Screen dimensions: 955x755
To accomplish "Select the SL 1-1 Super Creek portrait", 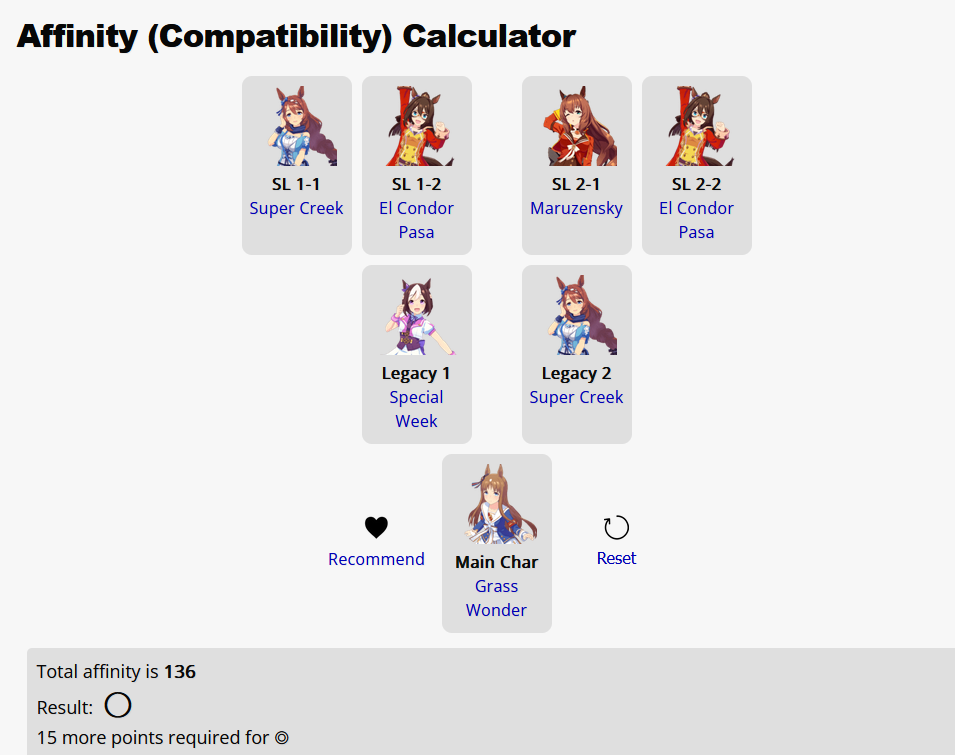I will point(297,126).
